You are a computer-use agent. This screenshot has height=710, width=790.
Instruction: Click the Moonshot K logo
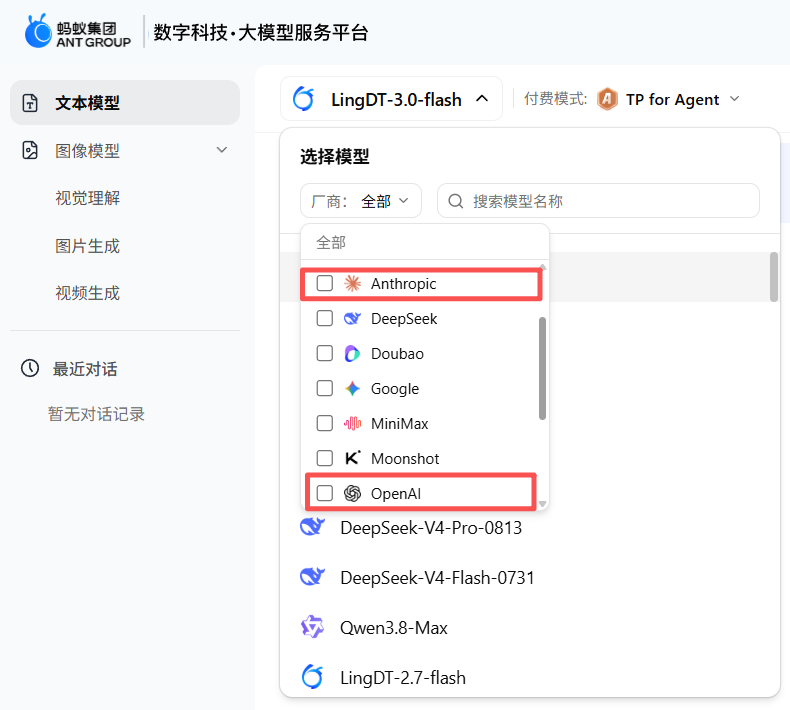tap(352, 458)
